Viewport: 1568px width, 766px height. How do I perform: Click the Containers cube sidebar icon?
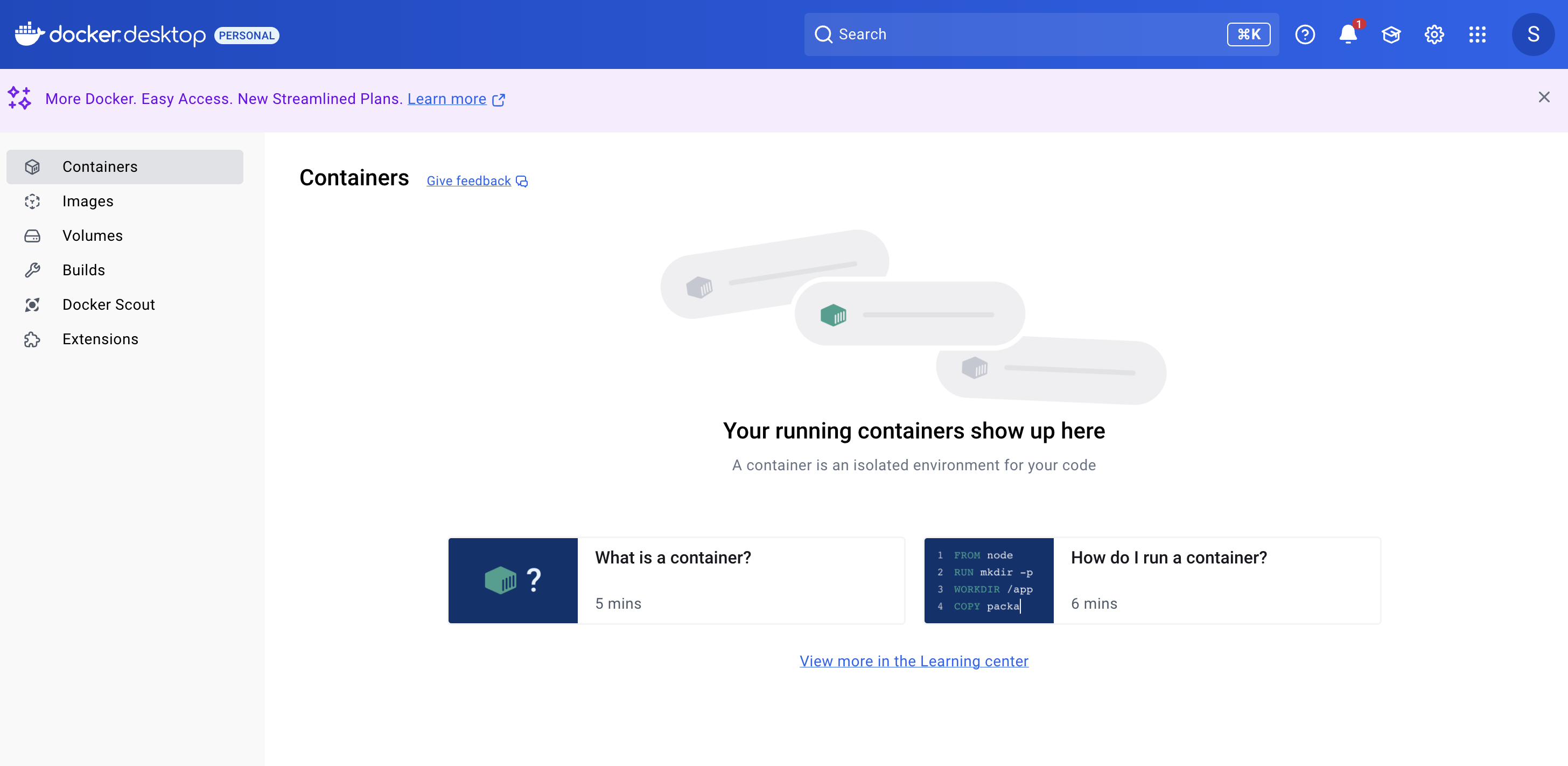[32, 167]
